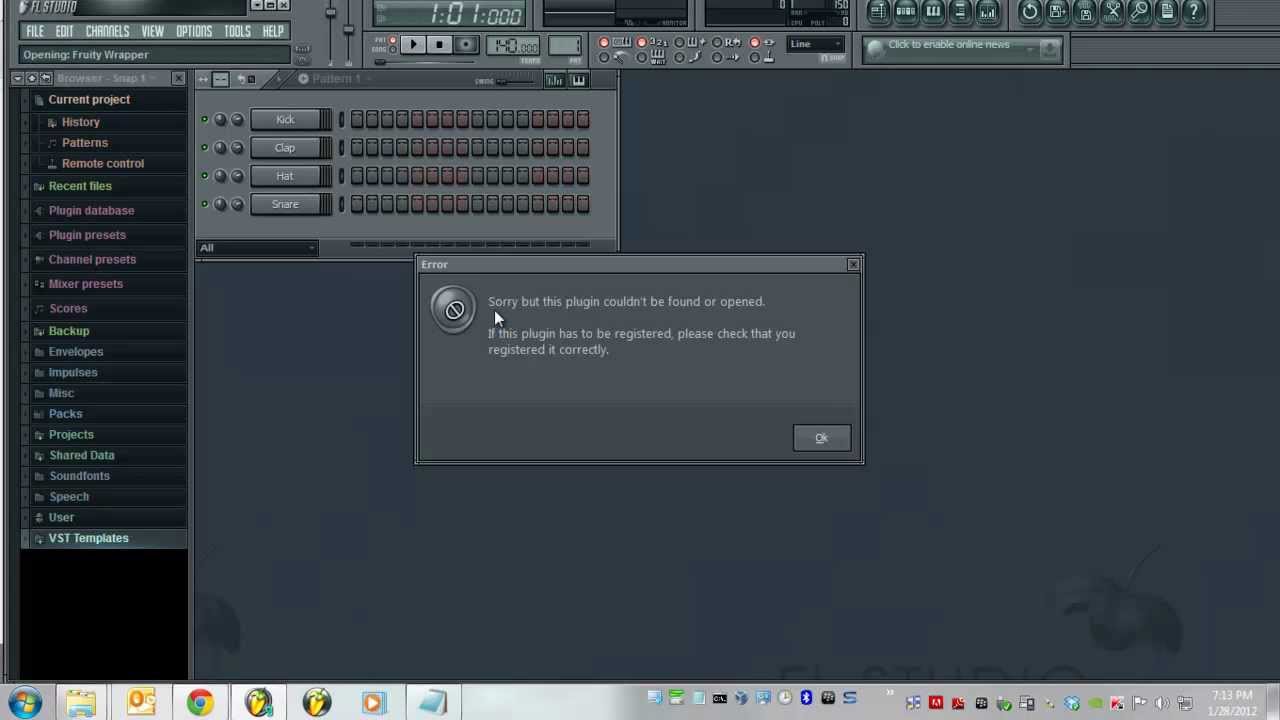Viewport: 1280px width, 720px height.
Task: Click the save project floppy icon
Action: pyautogui.click(x=1085, y=11)
